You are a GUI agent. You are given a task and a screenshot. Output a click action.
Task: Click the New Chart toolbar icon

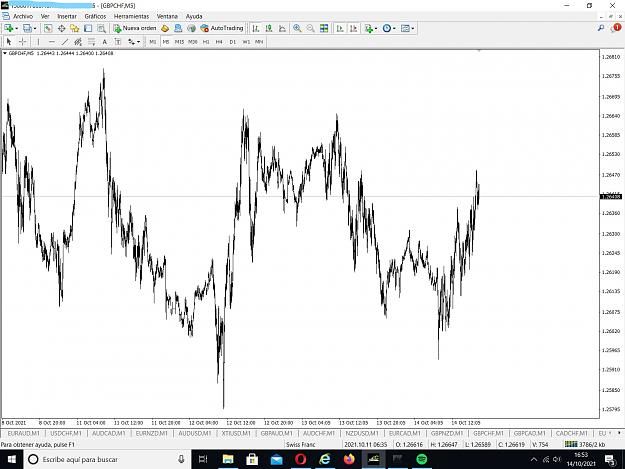coord(9,28)
